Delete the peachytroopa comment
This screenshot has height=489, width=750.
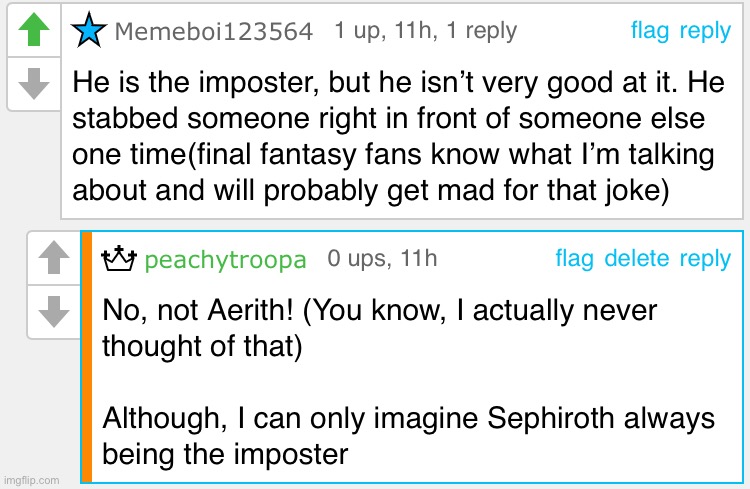pos(637,259)
